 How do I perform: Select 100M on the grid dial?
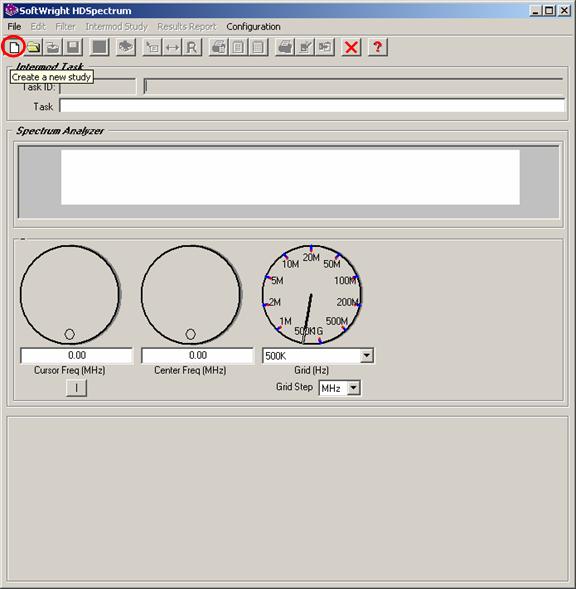[345, 281]
